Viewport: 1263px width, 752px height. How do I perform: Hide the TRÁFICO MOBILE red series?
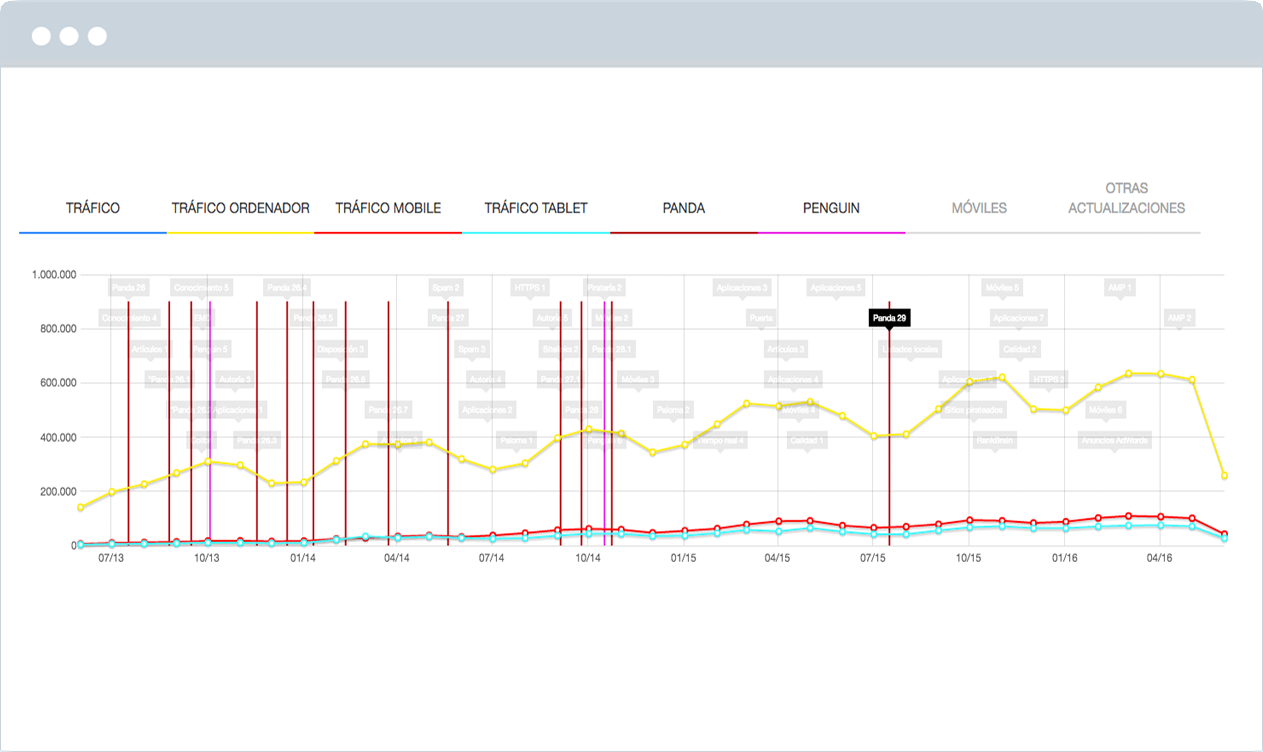[x=388, y=208]
